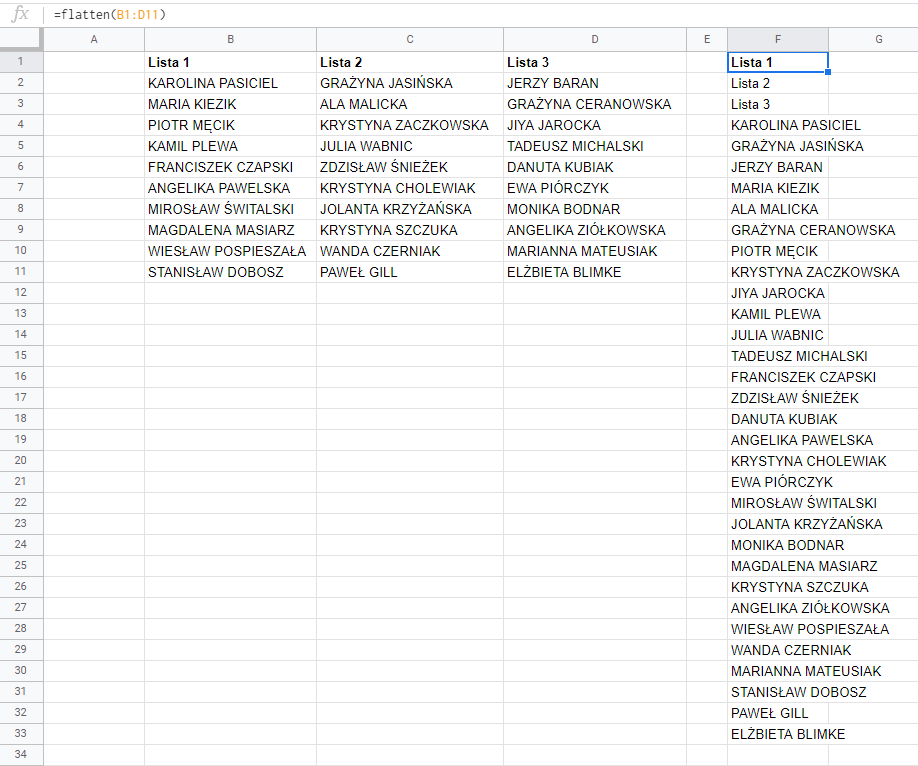Click the fx function icon
Viewport: 918px width, 766px height.
click(20, 13)
